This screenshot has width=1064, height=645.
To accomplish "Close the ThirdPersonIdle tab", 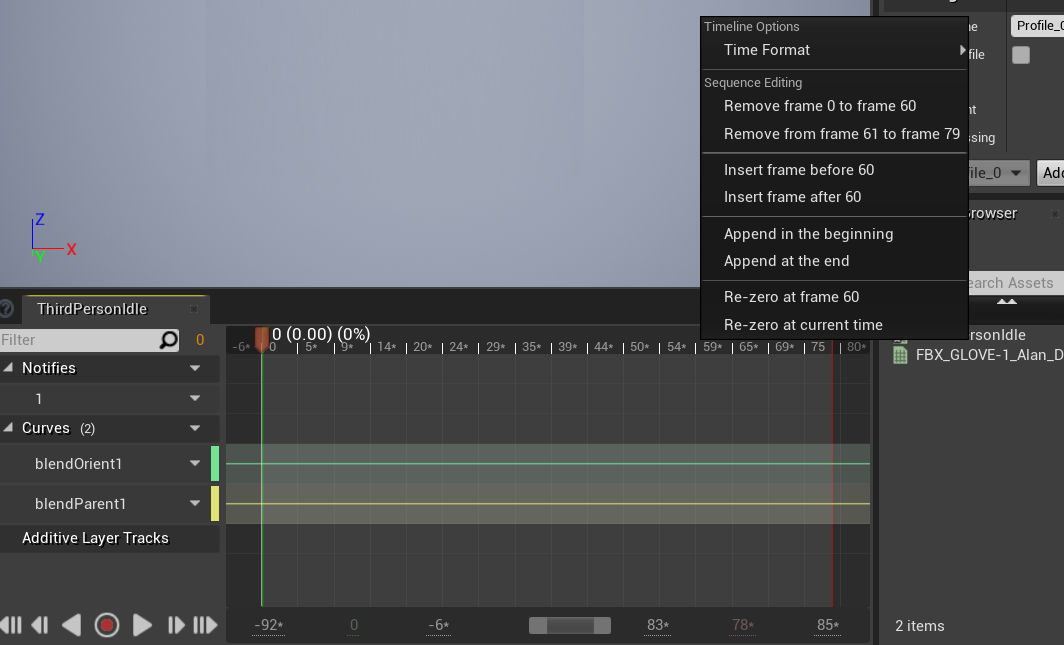I will click(193, 309).
